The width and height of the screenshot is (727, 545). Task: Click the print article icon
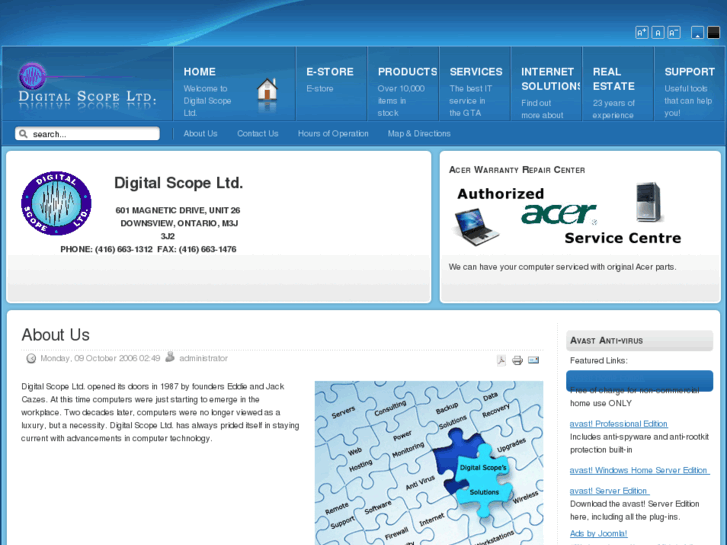[x=517, y=360]
